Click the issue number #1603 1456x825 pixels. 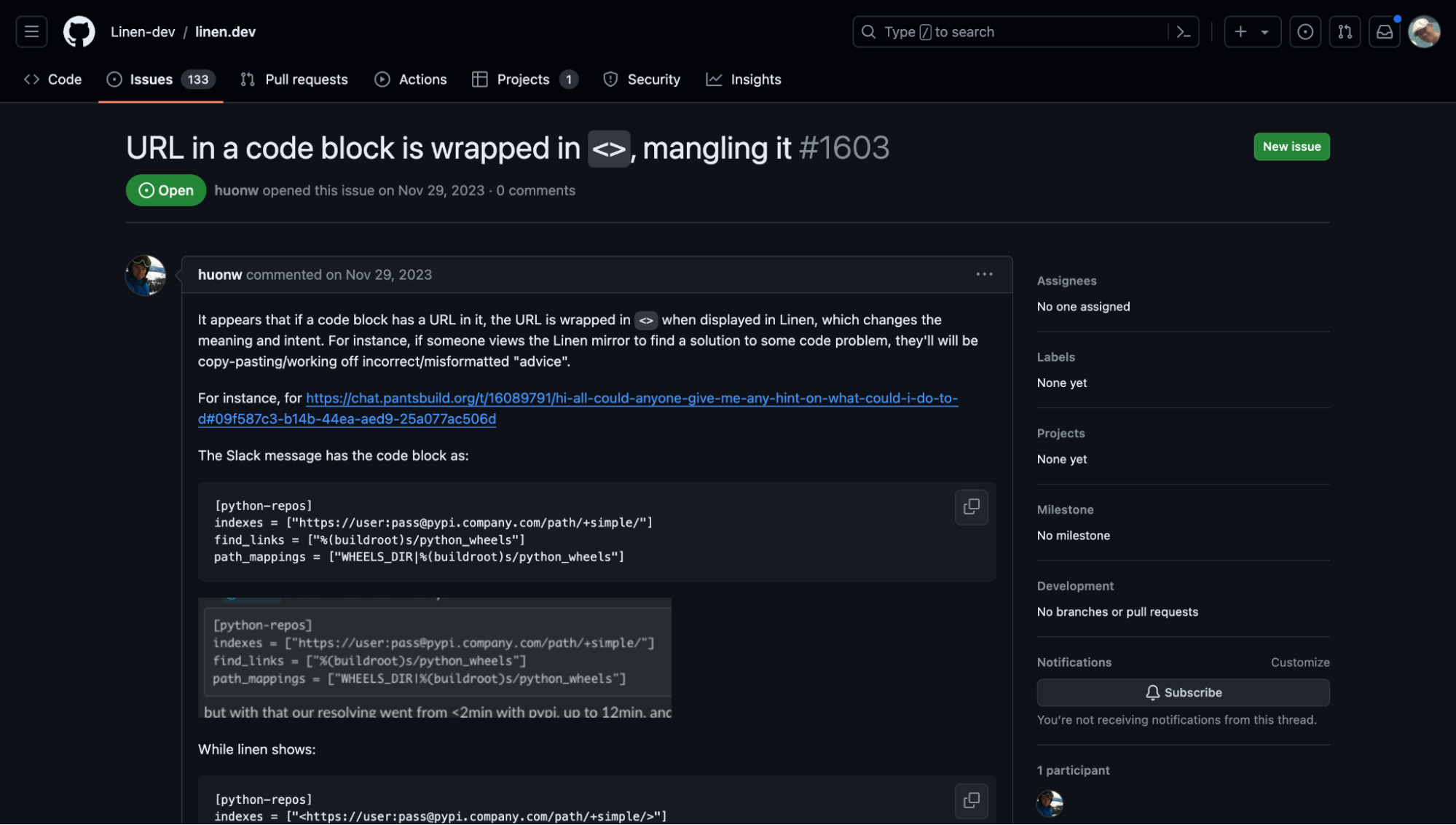point(844,148)
